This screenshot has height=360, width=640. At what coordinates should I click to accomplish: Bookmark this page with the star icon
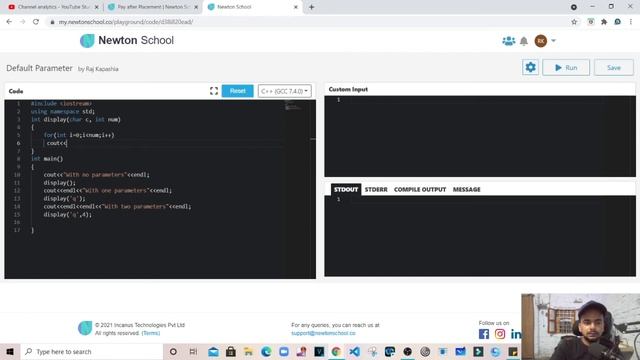tap(574, 22)
